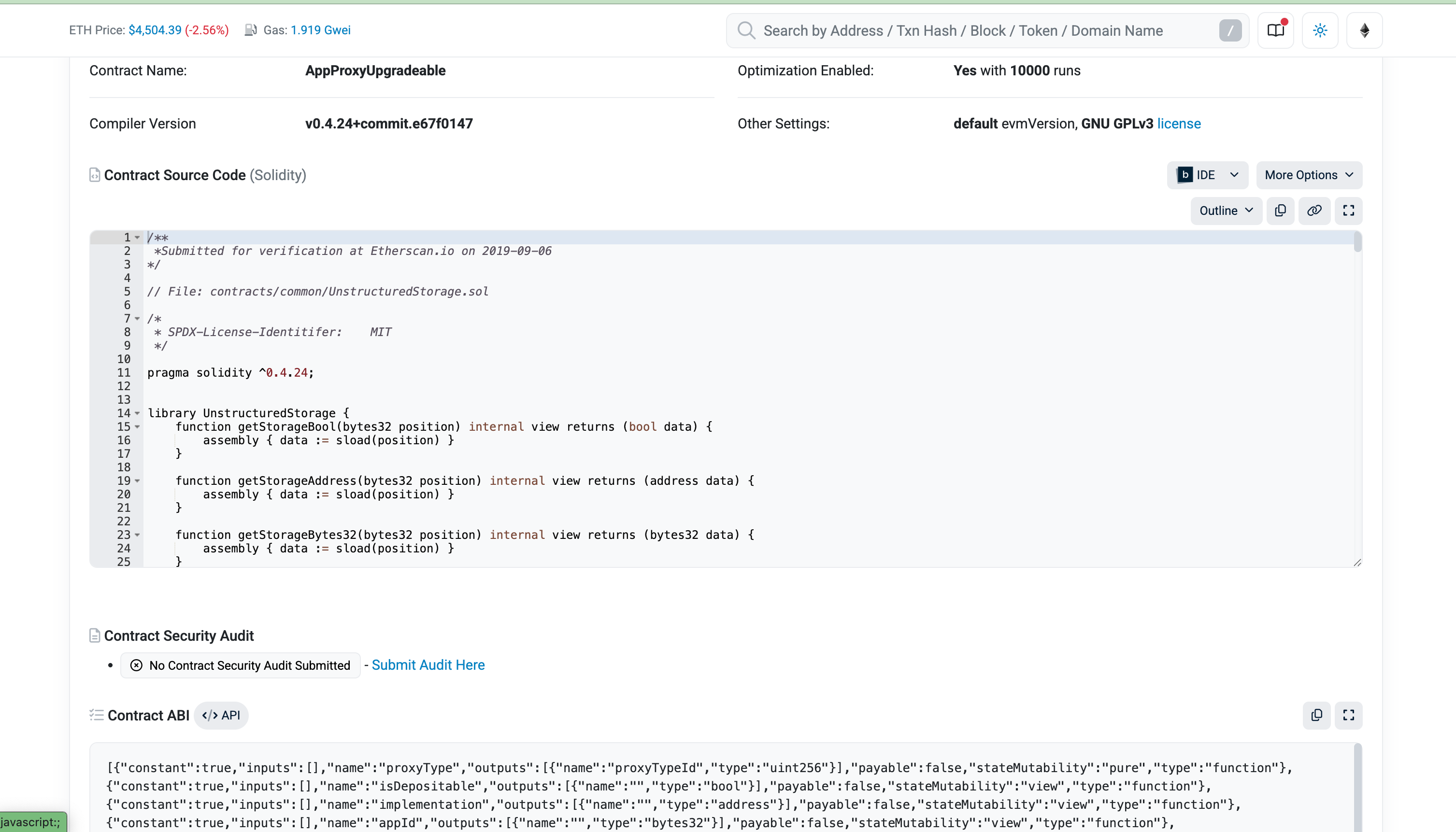
Task: Open the book icon in header
Action: pos(1275,30)
